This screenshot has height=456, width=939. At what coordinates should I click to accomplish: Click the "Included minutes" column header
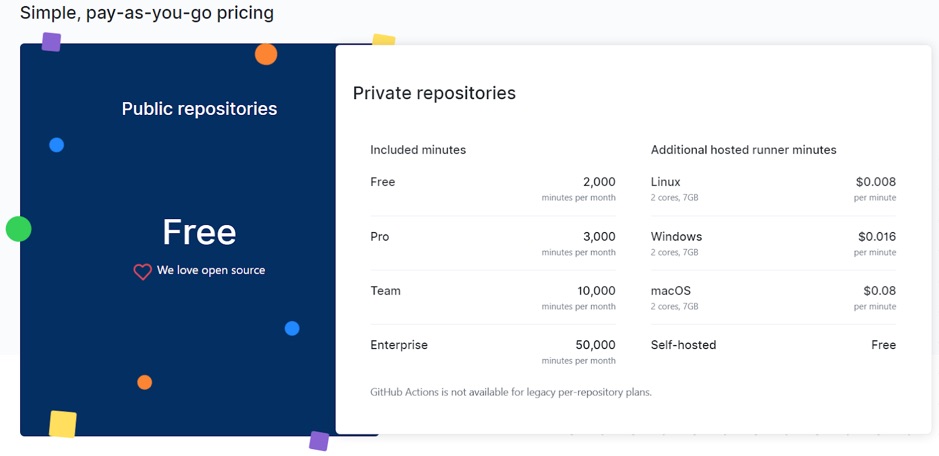[x=418, y=150]
